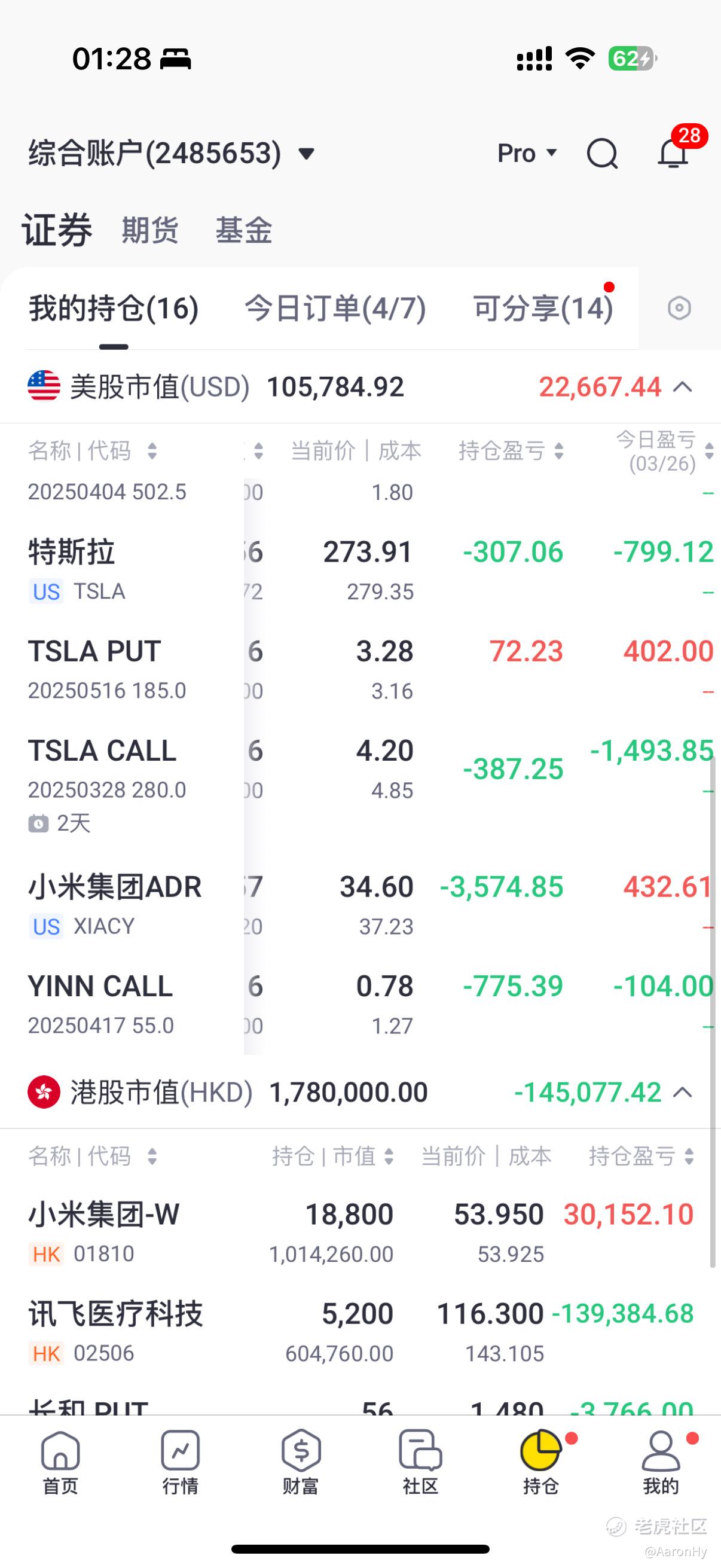Open 综合账户 account dropdown arrow
Viewport: 721px width, 1568px height.
306,153
